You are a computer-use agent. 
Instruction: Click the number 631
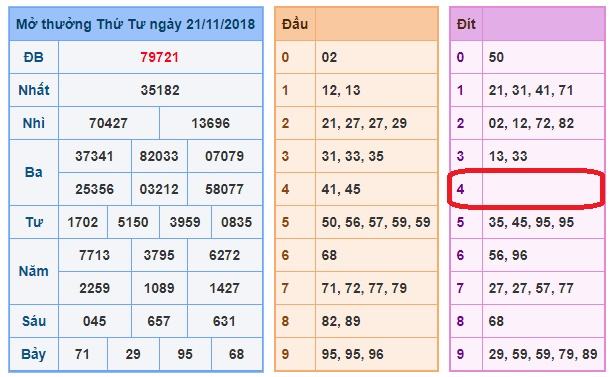(224, 321)
